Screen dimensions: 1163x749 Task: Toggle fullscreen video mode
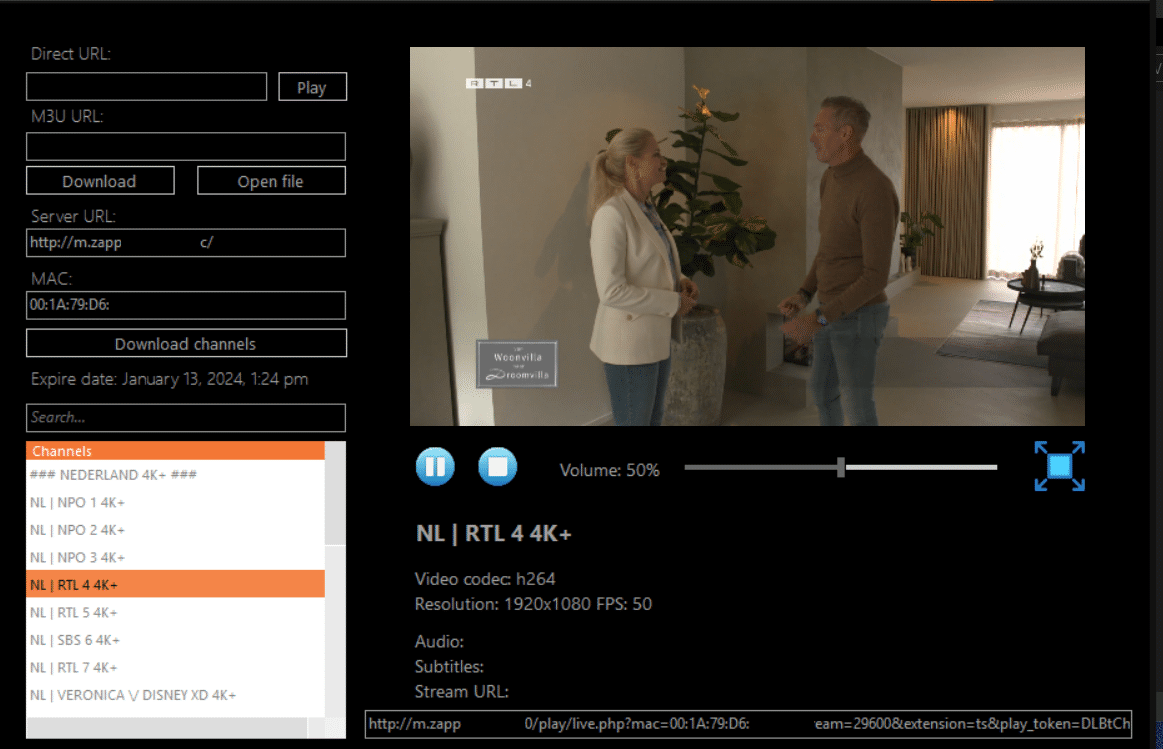pyautogui.click(x=1059, y=466)
